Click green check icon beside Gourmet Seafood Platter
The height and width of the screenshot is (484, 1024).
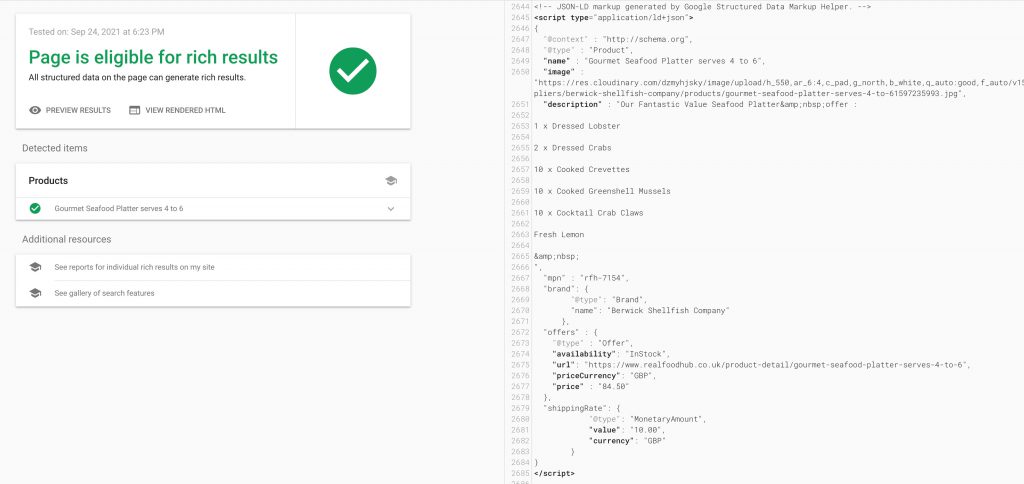[35, 208]
